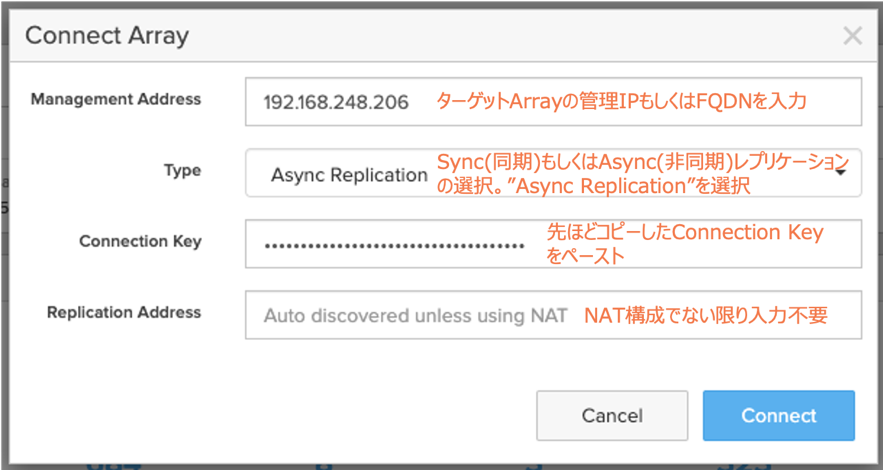
Task: Click the Management Address label
Action: coord(116,99)
